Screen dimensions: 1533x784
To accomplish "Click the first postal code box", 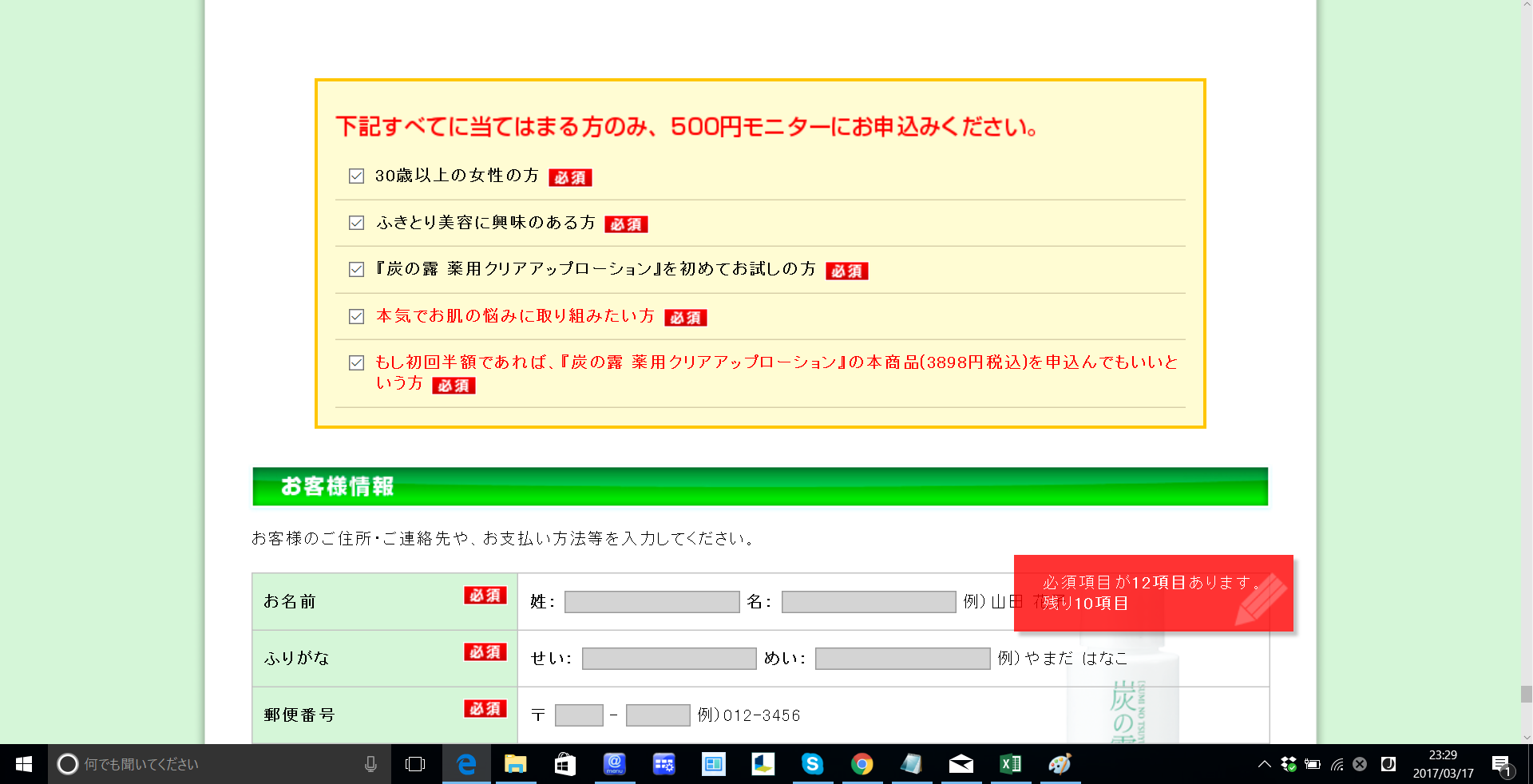I will tap(579, 715).
